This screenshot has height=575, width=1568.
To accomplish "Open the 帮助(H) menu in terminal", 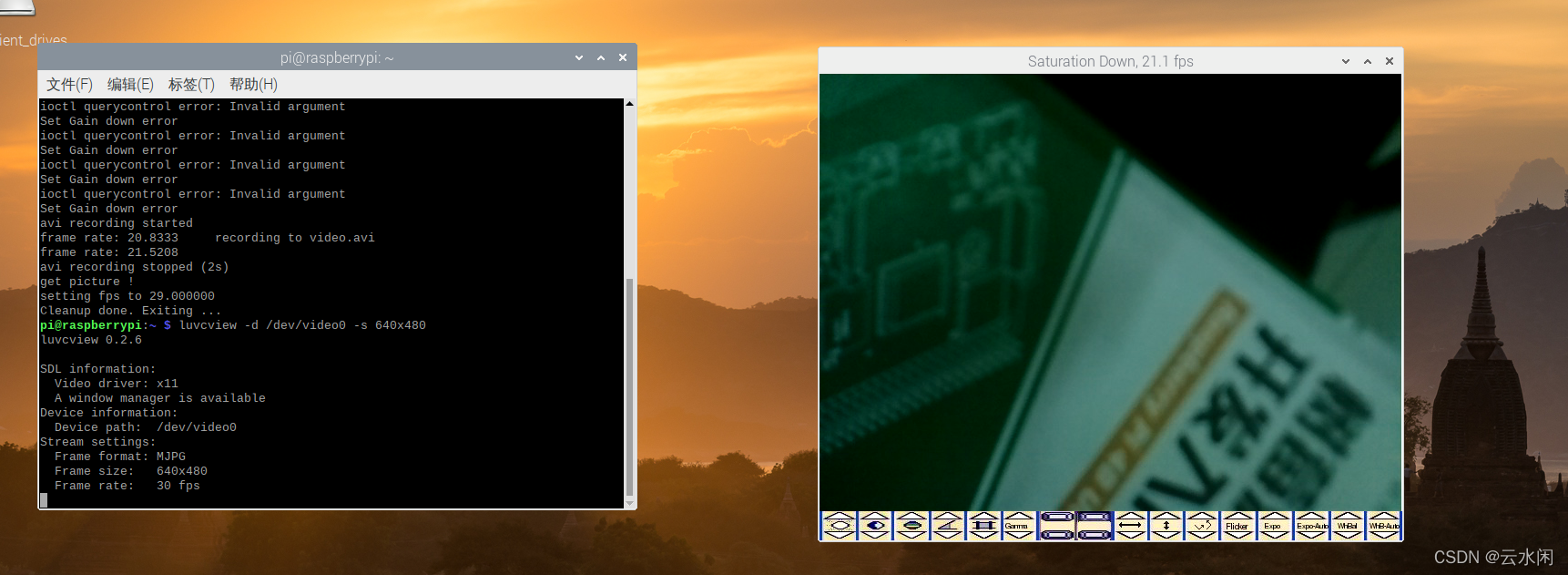I will pos(253,85).
